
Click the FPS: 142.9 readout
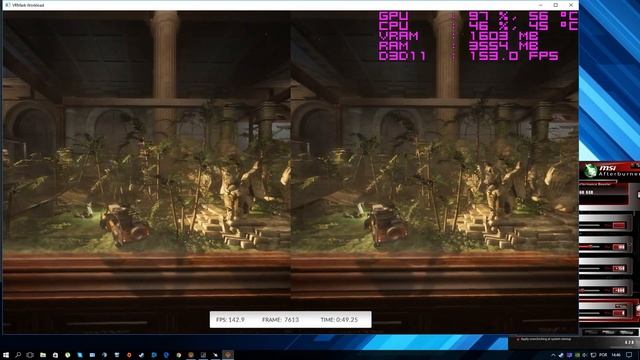click(x=230, y=320)
